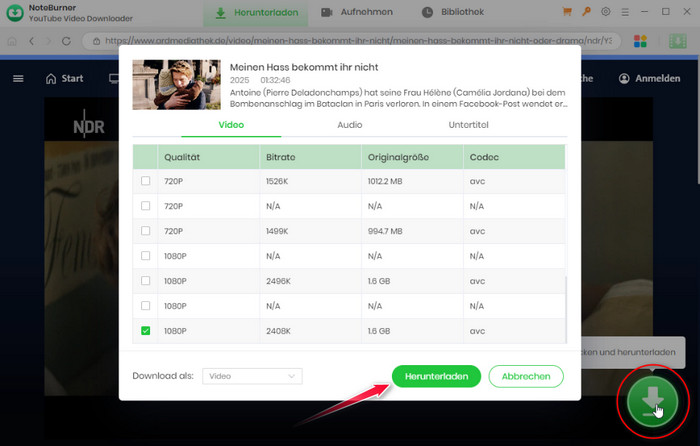700x446 pixels.
Task: Select the Audio tab in dialog
Action: pyautogui.click(x=350, y=125)
